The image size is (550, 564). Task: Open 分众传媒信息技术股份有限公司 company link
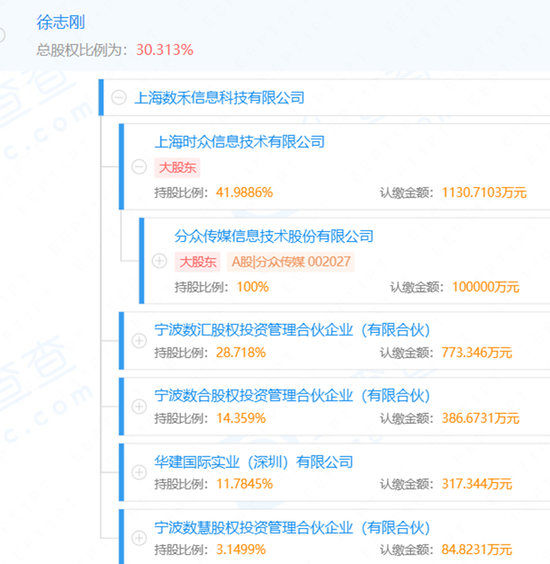coord(274,236)
